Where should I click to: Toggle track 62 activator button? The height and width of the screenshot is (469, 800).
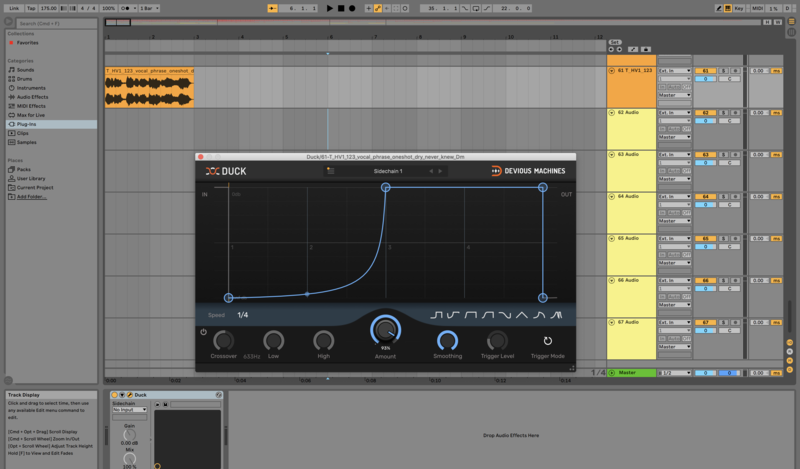[705, 112]
